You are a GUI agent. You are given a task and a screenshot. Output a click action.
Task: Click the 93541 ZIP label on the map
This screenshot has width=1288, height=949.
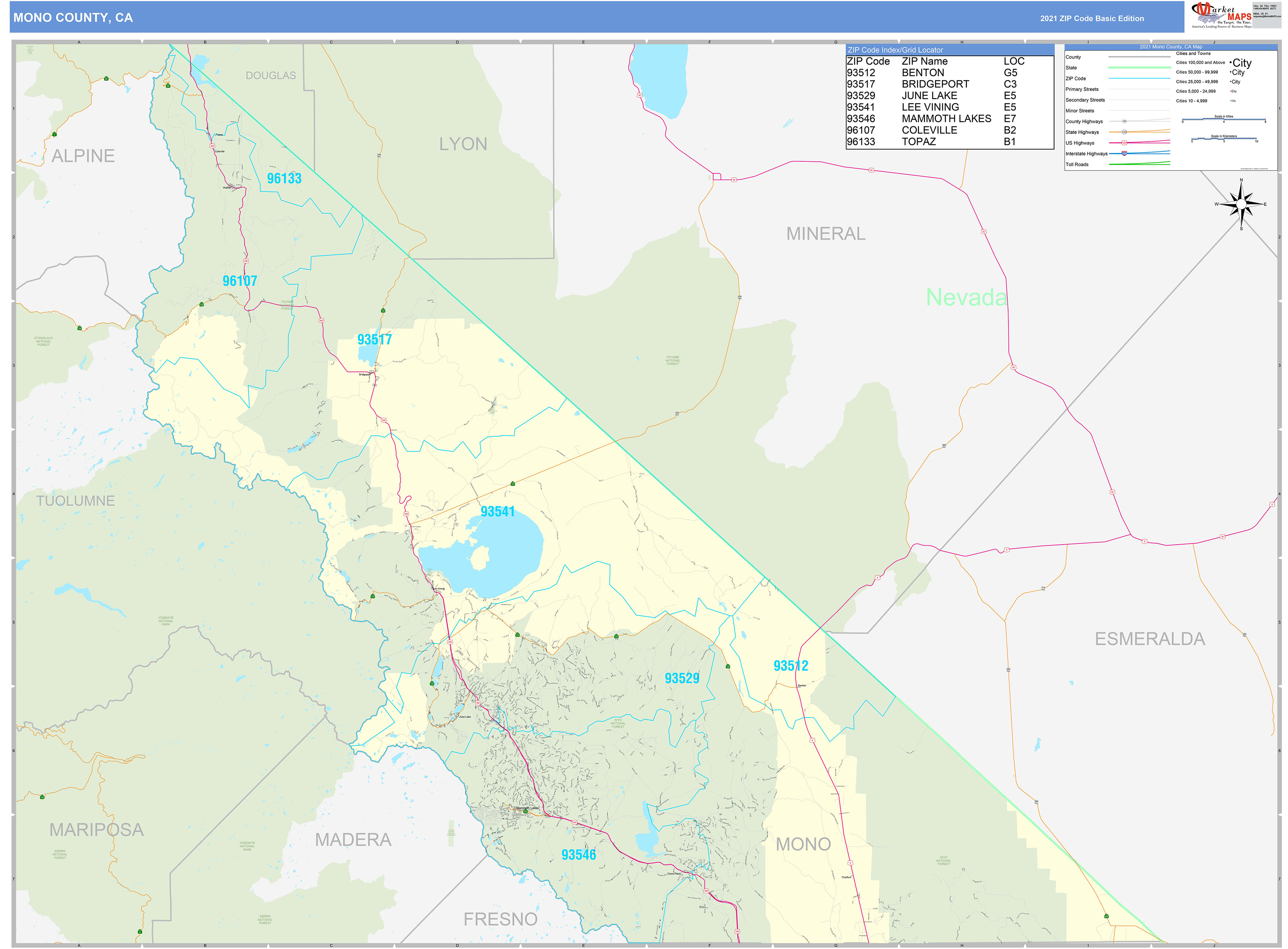[x=497, y=511]
